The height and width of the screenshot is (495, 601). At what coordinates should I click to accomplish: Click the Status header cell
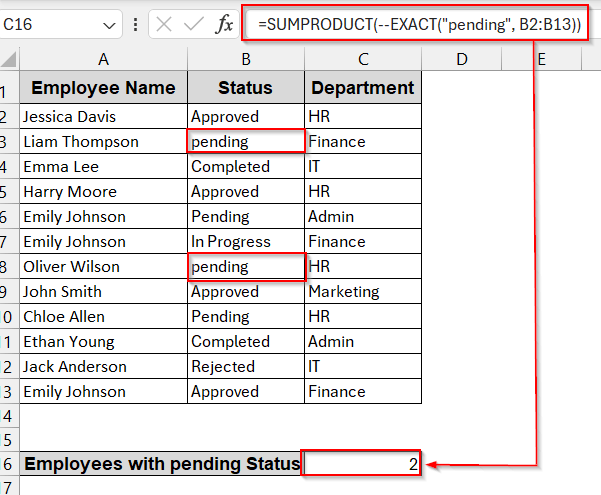point(245,88)
